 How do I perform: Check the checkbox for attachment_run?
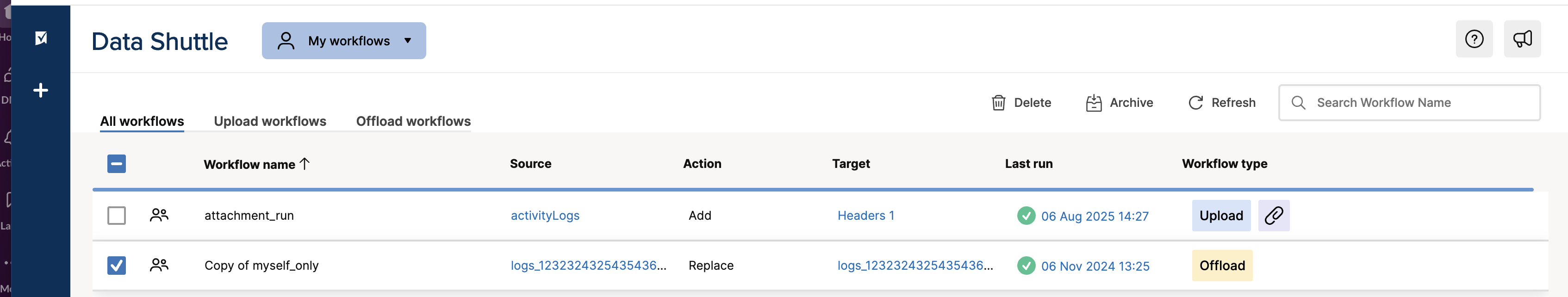click(x=116, y=215)
